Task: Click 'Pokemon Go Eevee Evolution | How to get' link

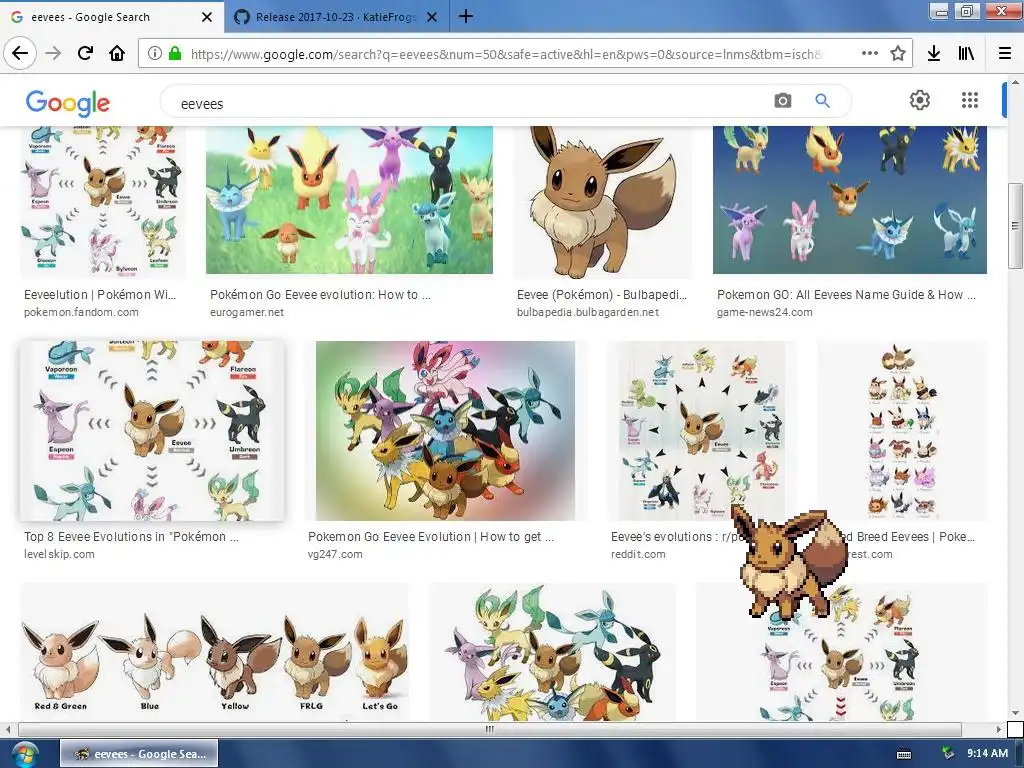Action: 431,537
